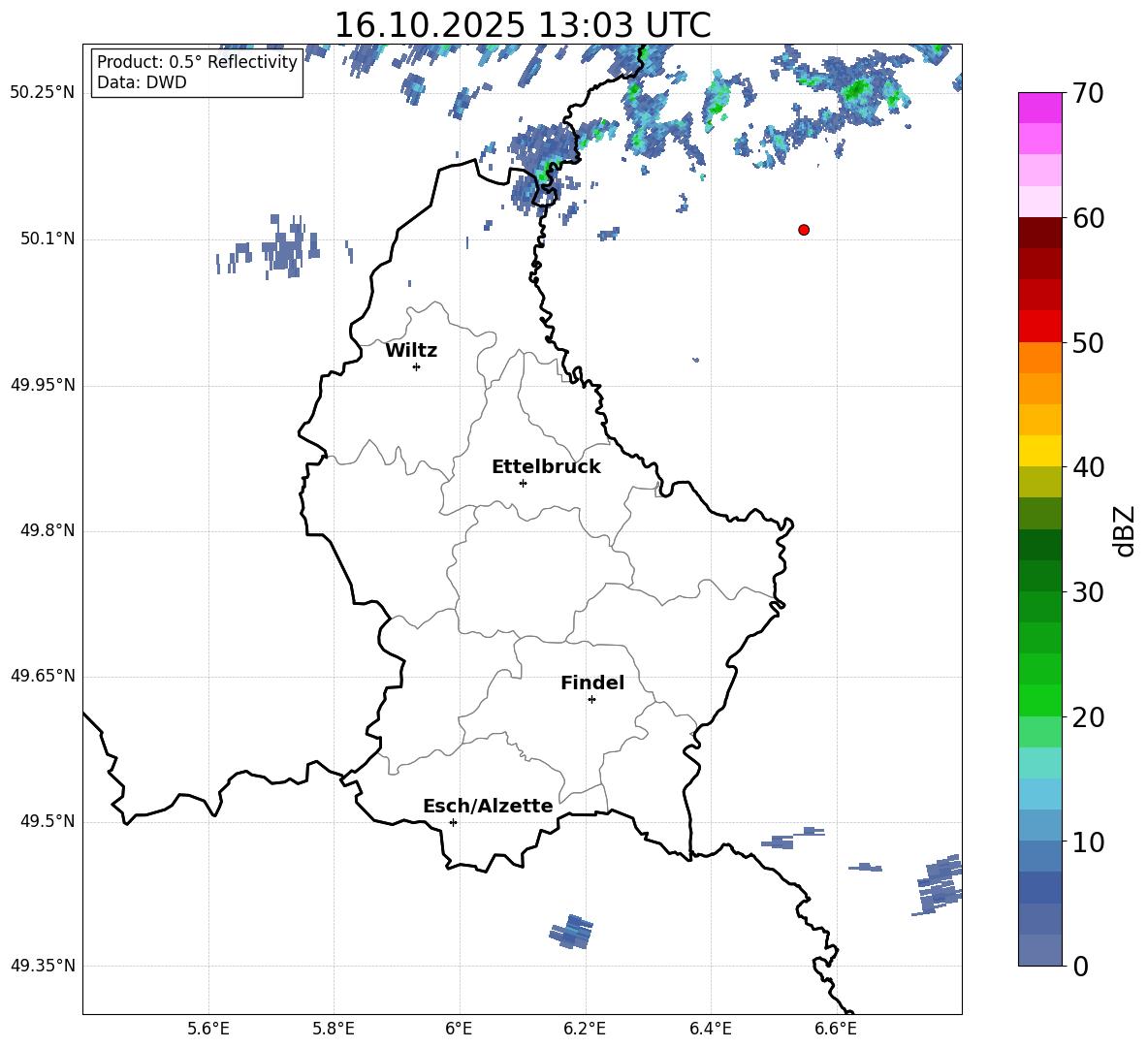Viewport: 1148px width, 1048px height.
Task: Click the Findel station cross marker
Action: [591, 699]
